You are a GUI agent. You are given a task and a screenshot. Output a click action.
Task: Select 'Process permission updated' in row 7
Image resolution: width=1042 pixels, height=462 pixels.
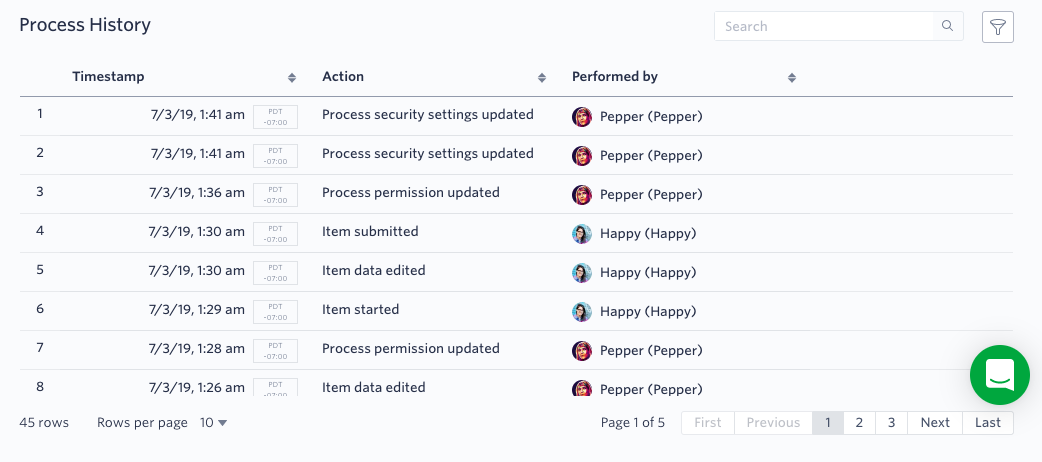coord(411,348)
